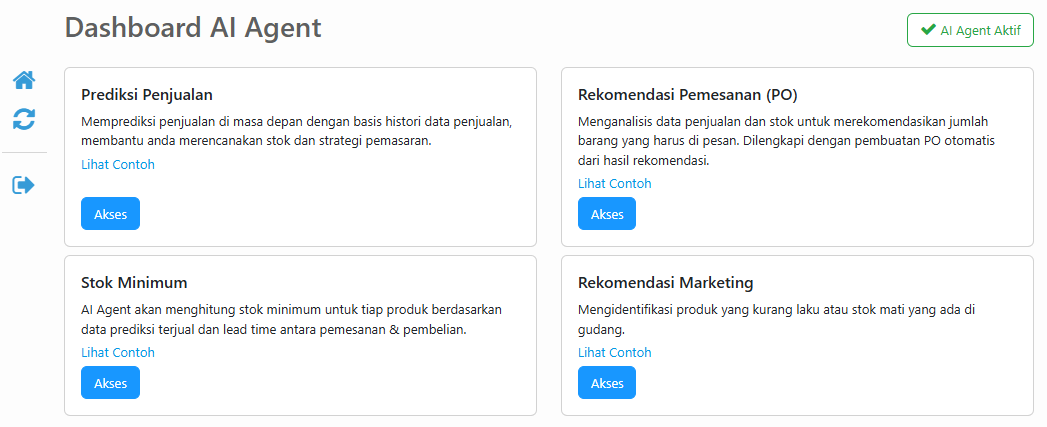1047x427 pixels.
Task: View Lihat Contoh for Rekomendasi Pemesanan (PO)
Action: [x=615, y=183]
